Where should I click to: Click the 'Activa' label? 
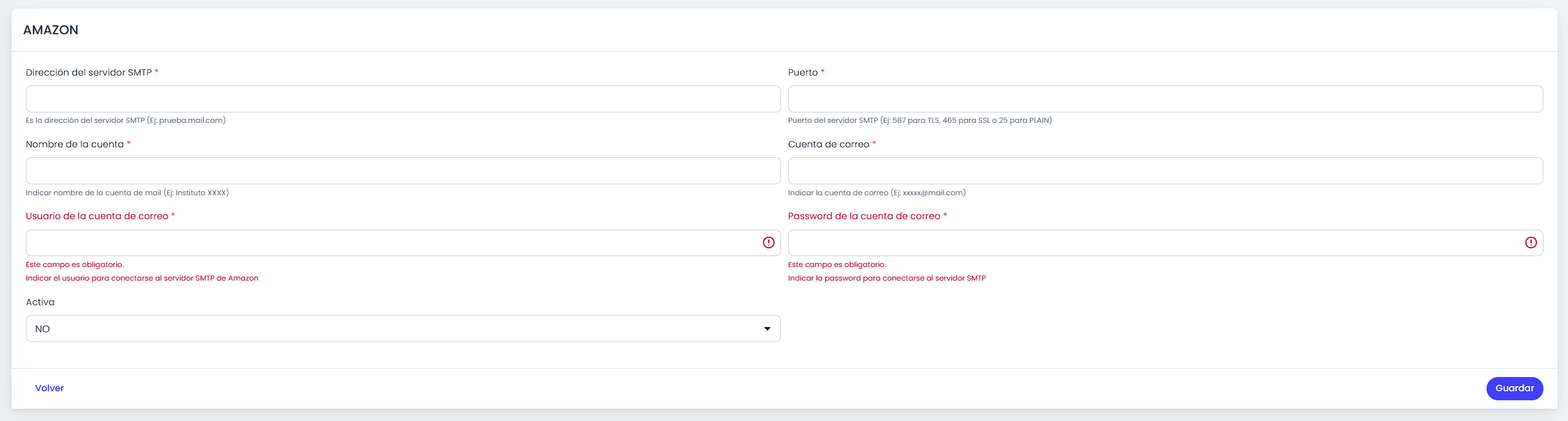coord(40,302)
